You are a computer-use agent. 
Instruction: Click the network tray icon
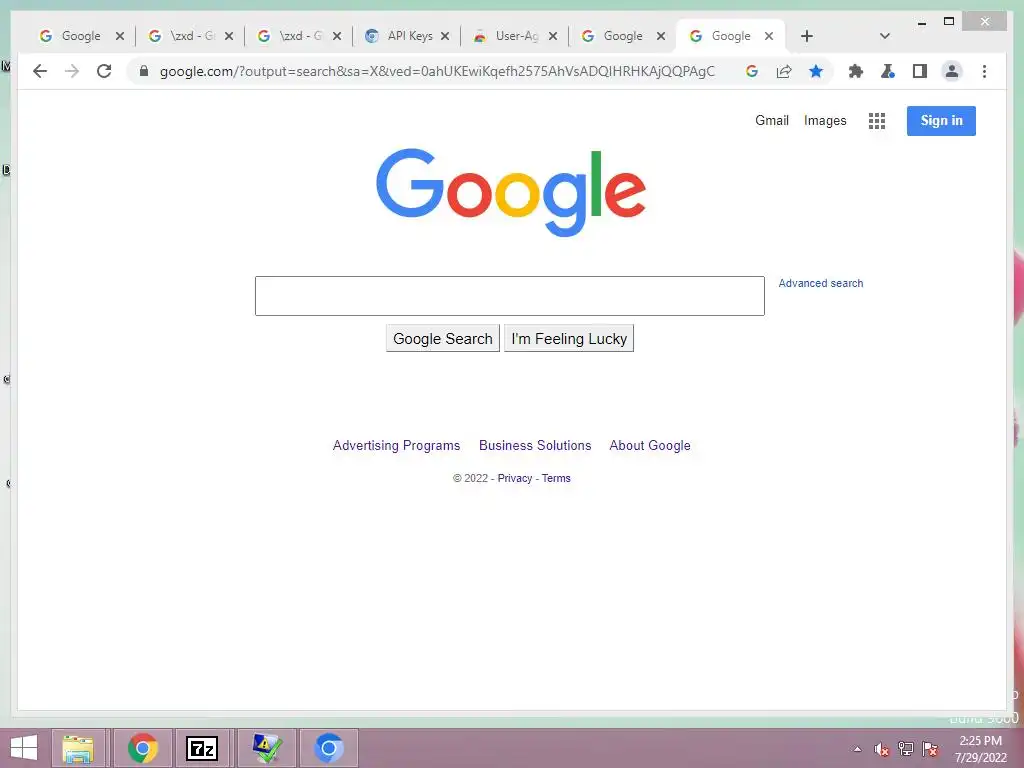[x=906, y=749]
